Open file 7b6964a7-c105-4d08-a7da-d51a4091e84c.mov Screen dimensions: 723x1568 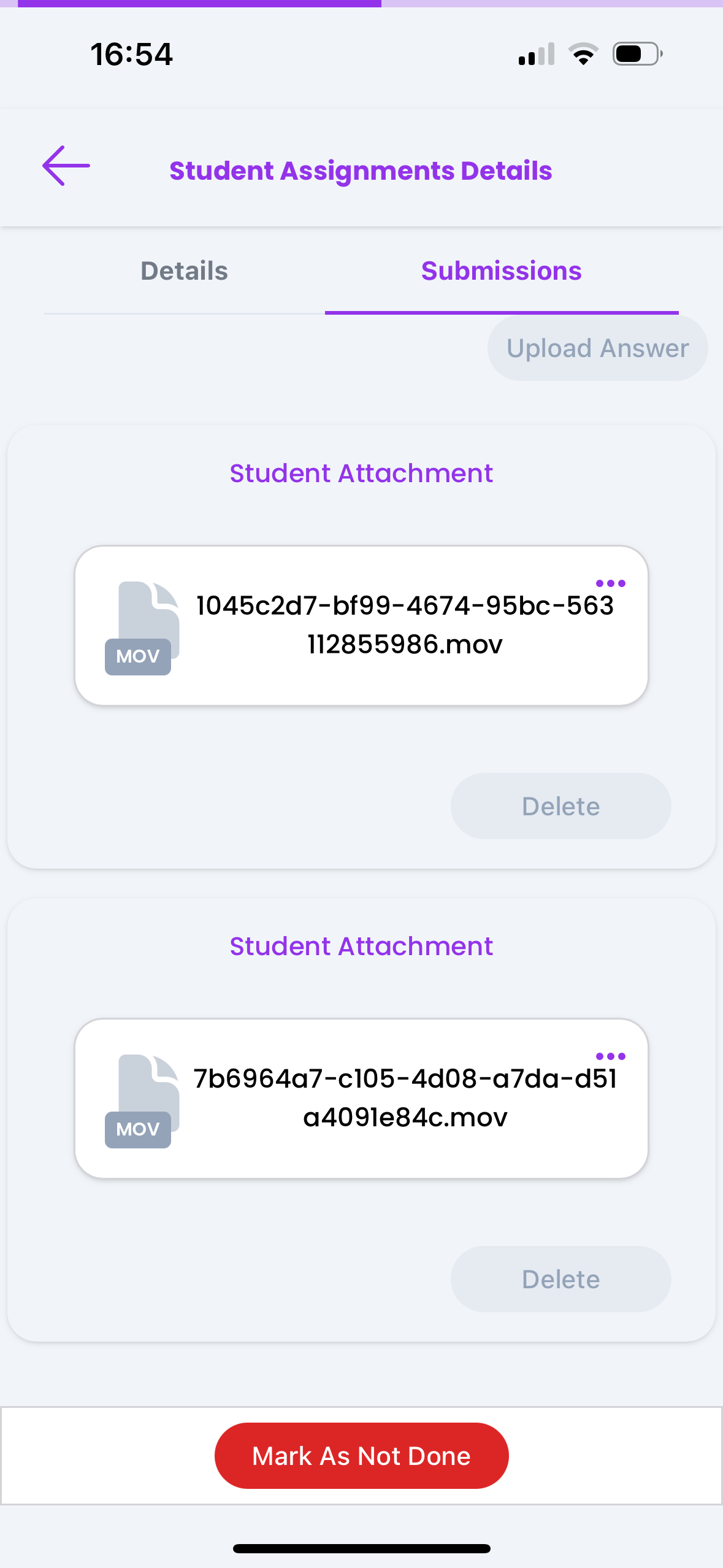pyautogui.click(x=405, y=1098)
